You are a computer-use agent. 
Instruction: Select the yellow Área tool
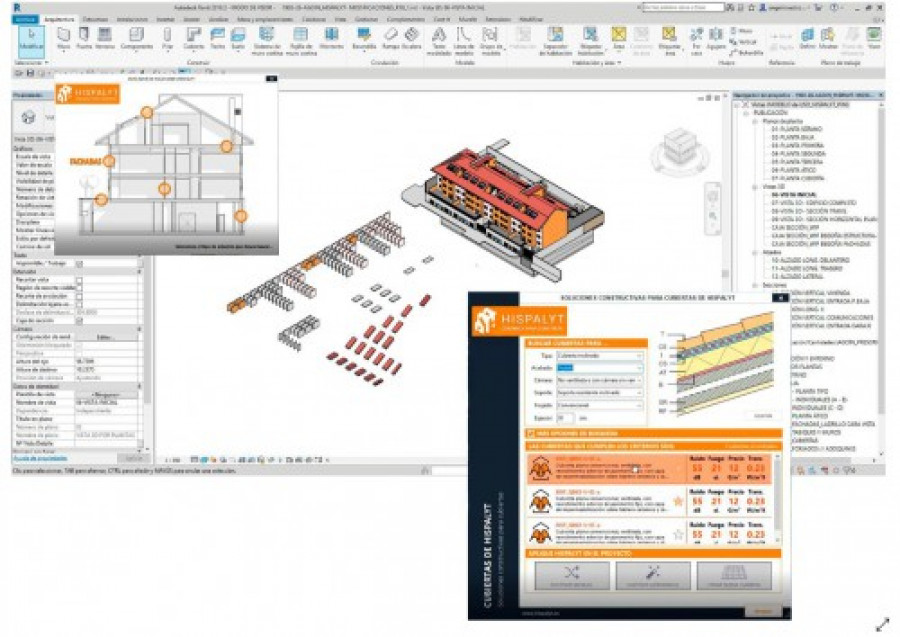(x=618, y=39)
